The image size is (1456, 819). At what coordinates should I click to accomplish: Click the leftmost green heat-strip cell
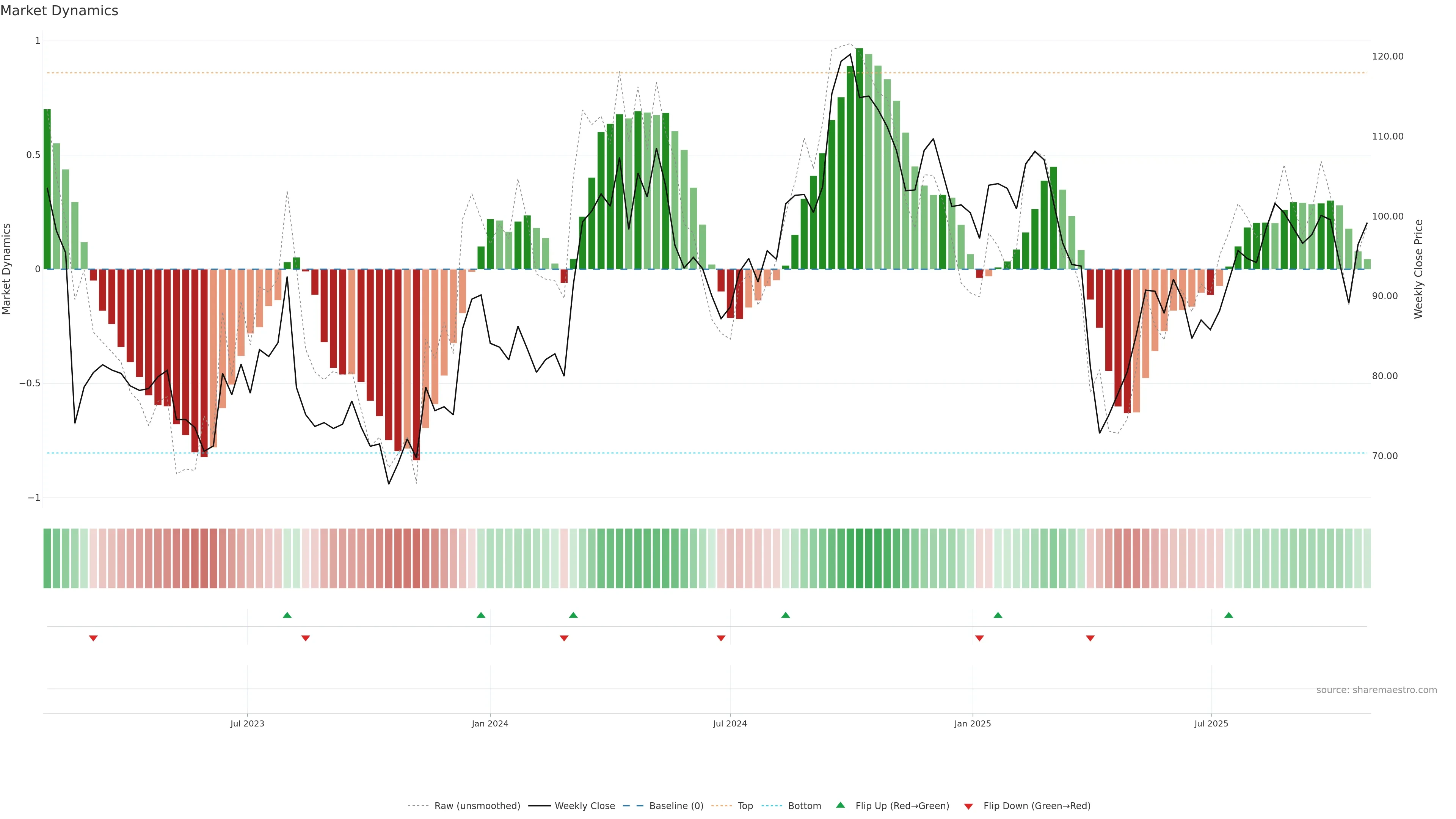[47, 559]
